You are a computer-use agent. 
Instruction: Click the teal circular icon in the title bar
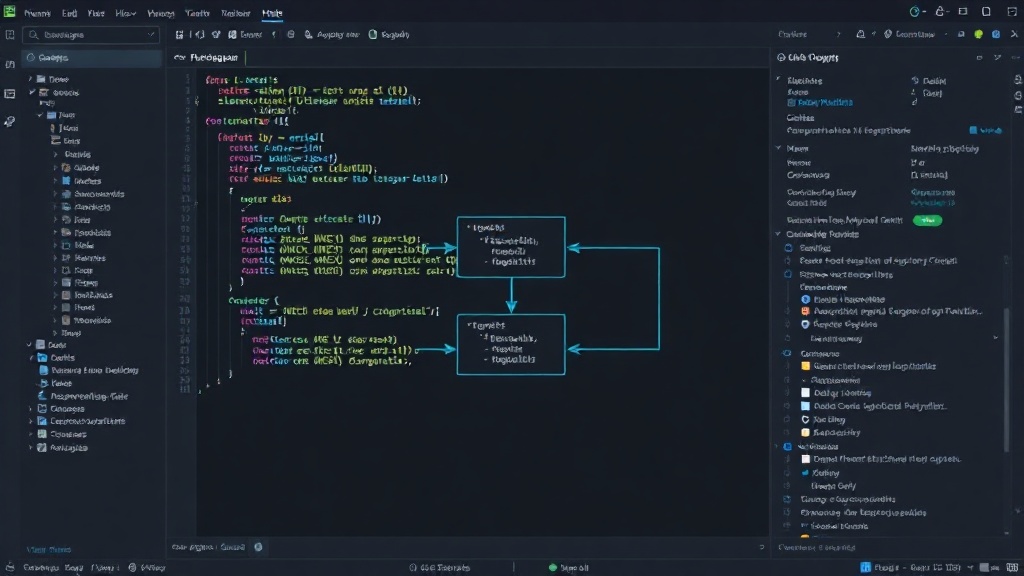pos(915,12)
